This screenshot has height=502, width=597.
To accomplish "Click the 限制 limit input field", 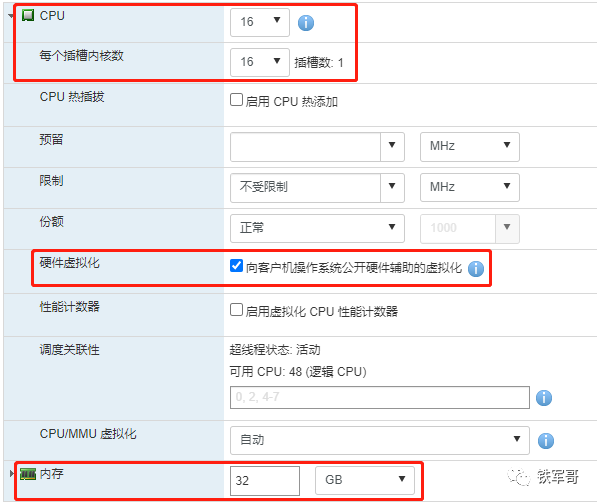I will [305, 188].
